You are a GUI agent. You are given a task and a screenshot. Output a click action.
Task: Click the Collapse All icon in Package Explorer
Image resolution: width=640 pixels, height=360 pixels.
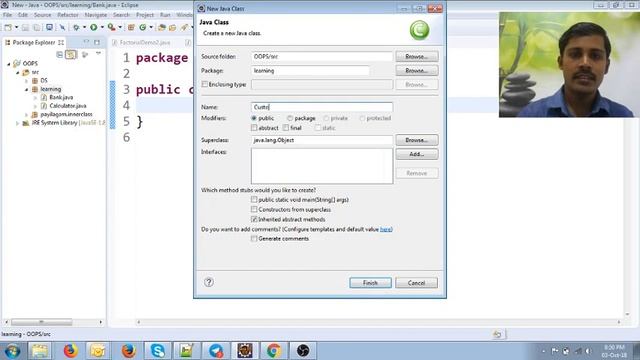pyautogui.click(x=60, y=54)
